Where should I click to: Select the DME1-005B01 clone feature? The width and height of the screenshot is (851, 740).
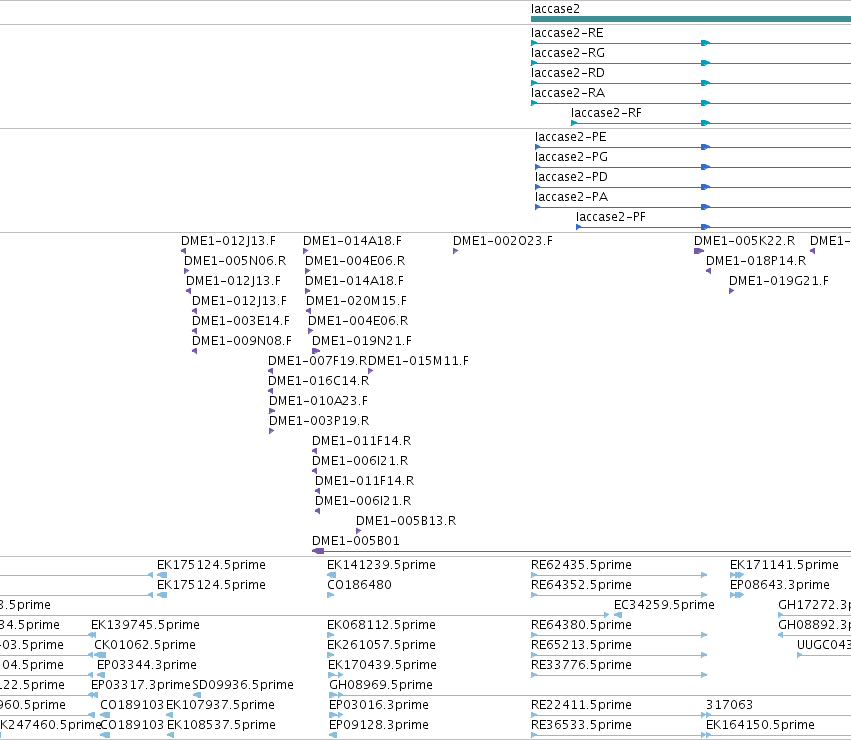581,552
